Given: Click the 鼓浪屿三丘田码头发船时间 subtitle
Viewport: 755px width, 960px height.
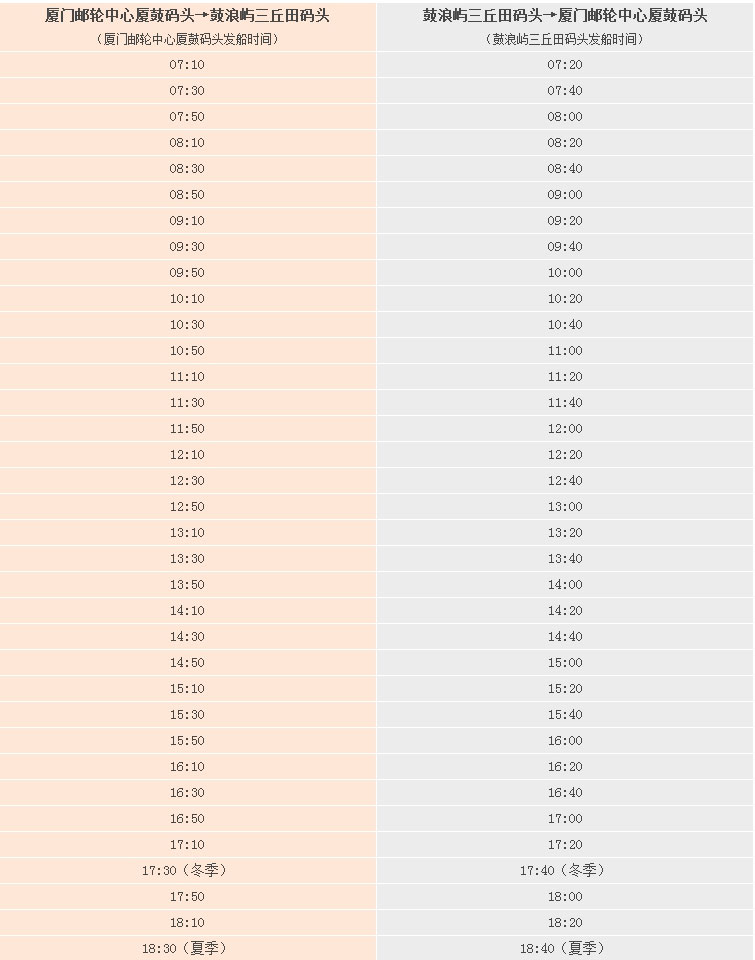Looking at the screenshot, I should [x=565, y=40].
